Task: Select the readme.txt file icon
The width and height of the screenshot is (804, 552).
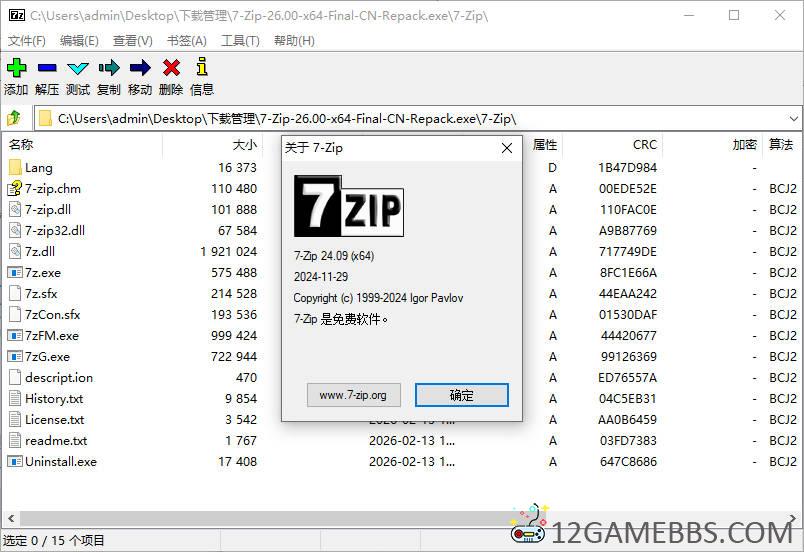Action: (x=15, y=440)
